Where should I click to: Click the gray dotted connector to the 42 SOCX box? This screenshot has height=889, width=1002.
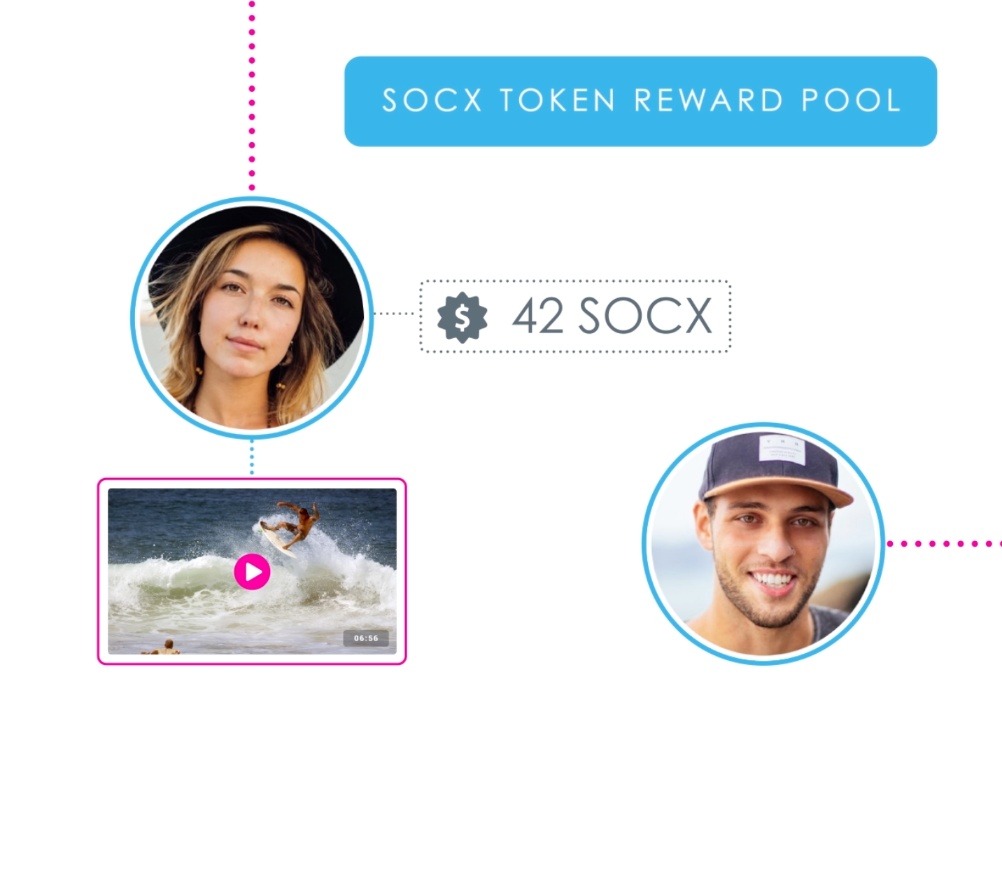[x=396, y=313]
